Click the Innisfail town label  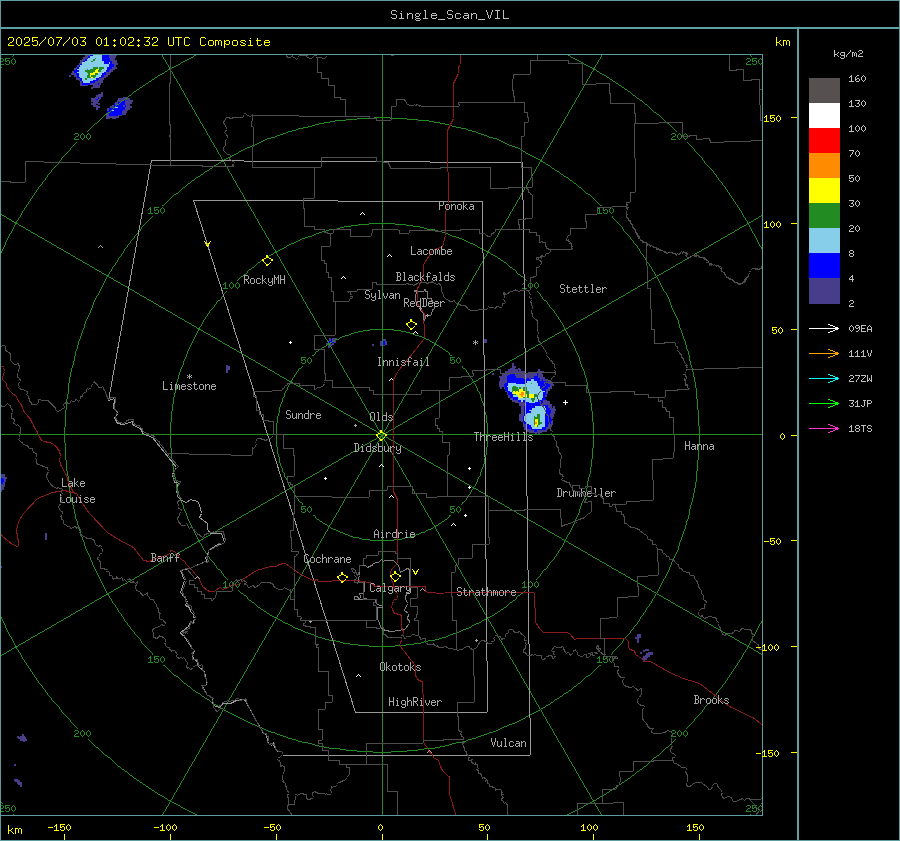tap(403, 362)
